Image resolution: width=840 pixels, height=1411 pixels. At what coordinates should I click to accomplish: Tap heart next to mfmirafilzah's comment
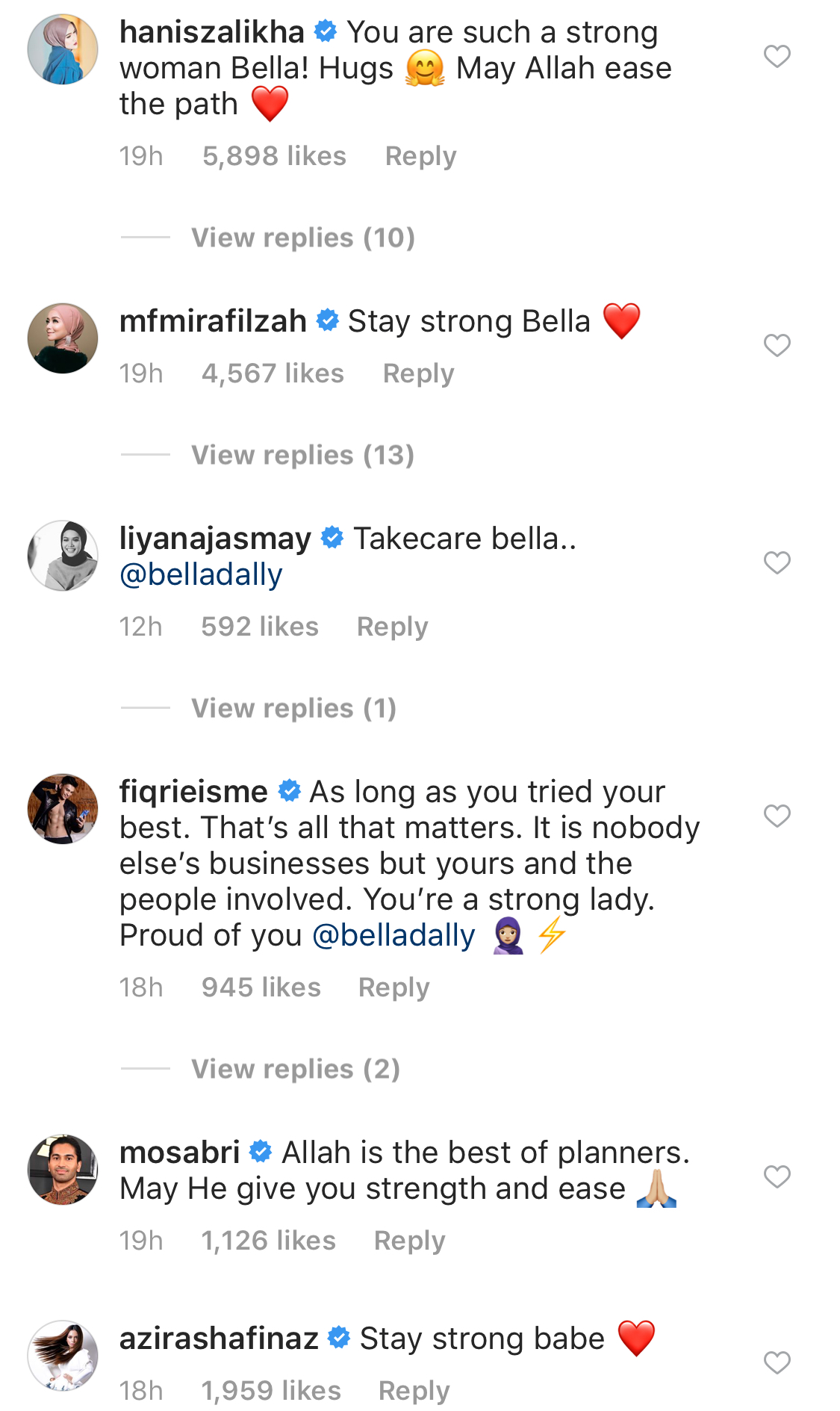[777, 345]
